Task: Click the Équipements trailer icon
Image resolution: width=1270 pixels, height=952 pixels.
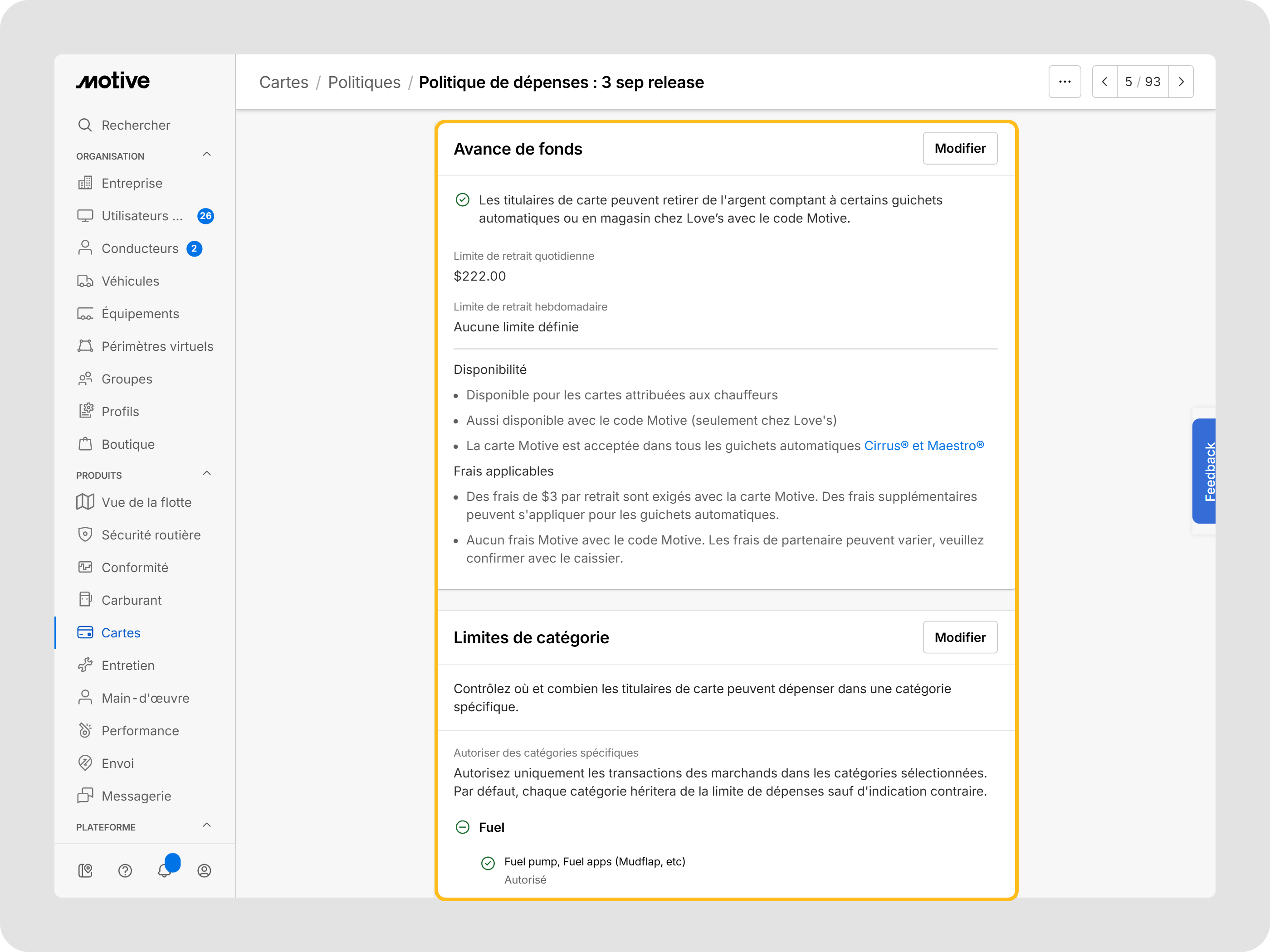Action: 85,314
